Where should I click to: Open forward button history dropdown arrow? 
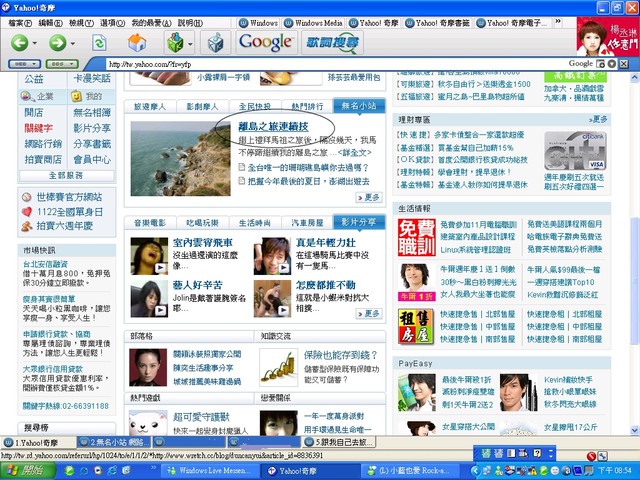72,43
